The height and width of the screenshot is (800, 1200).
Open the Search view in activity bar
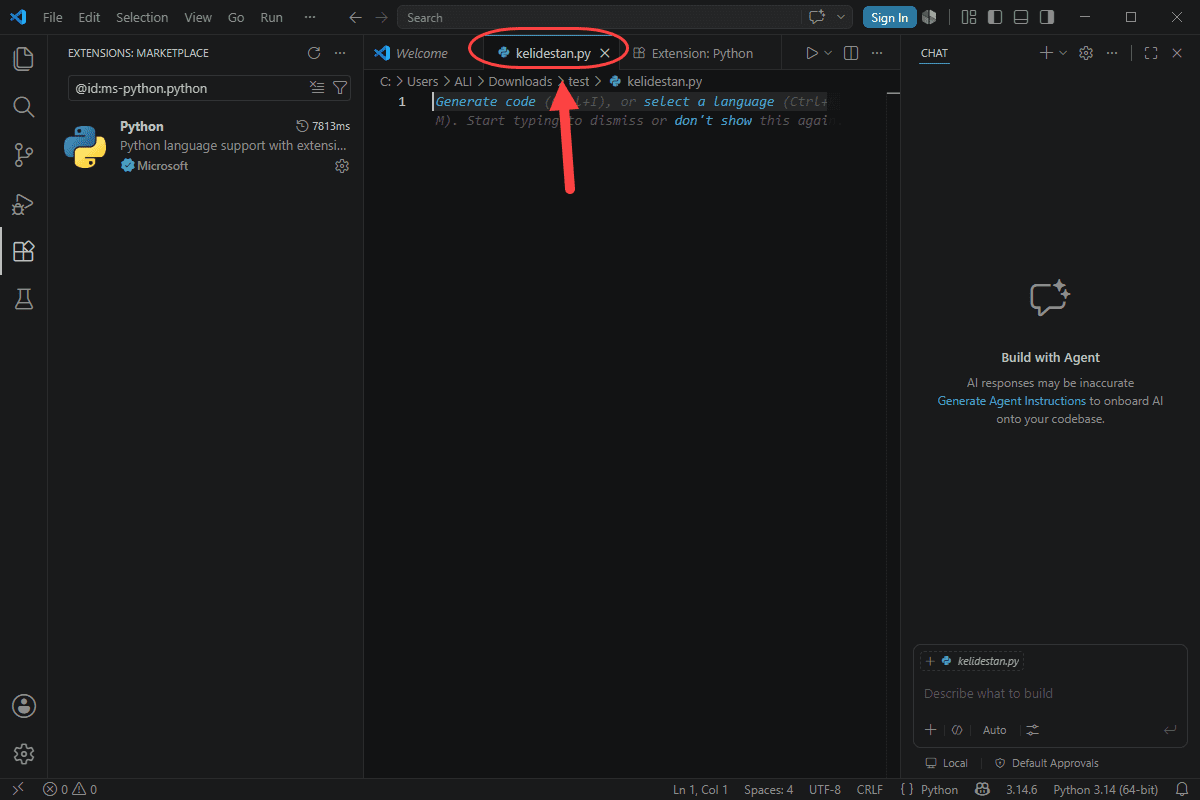(x=23, y=106)
